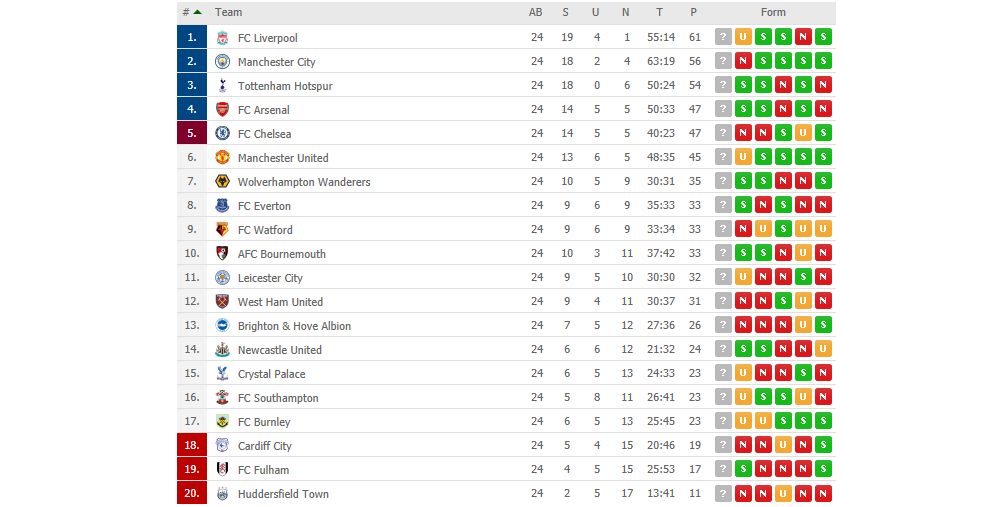This screenshot has height=507, width=1002.
Task: Sort table by rank number column
Action: click(192, 12)
